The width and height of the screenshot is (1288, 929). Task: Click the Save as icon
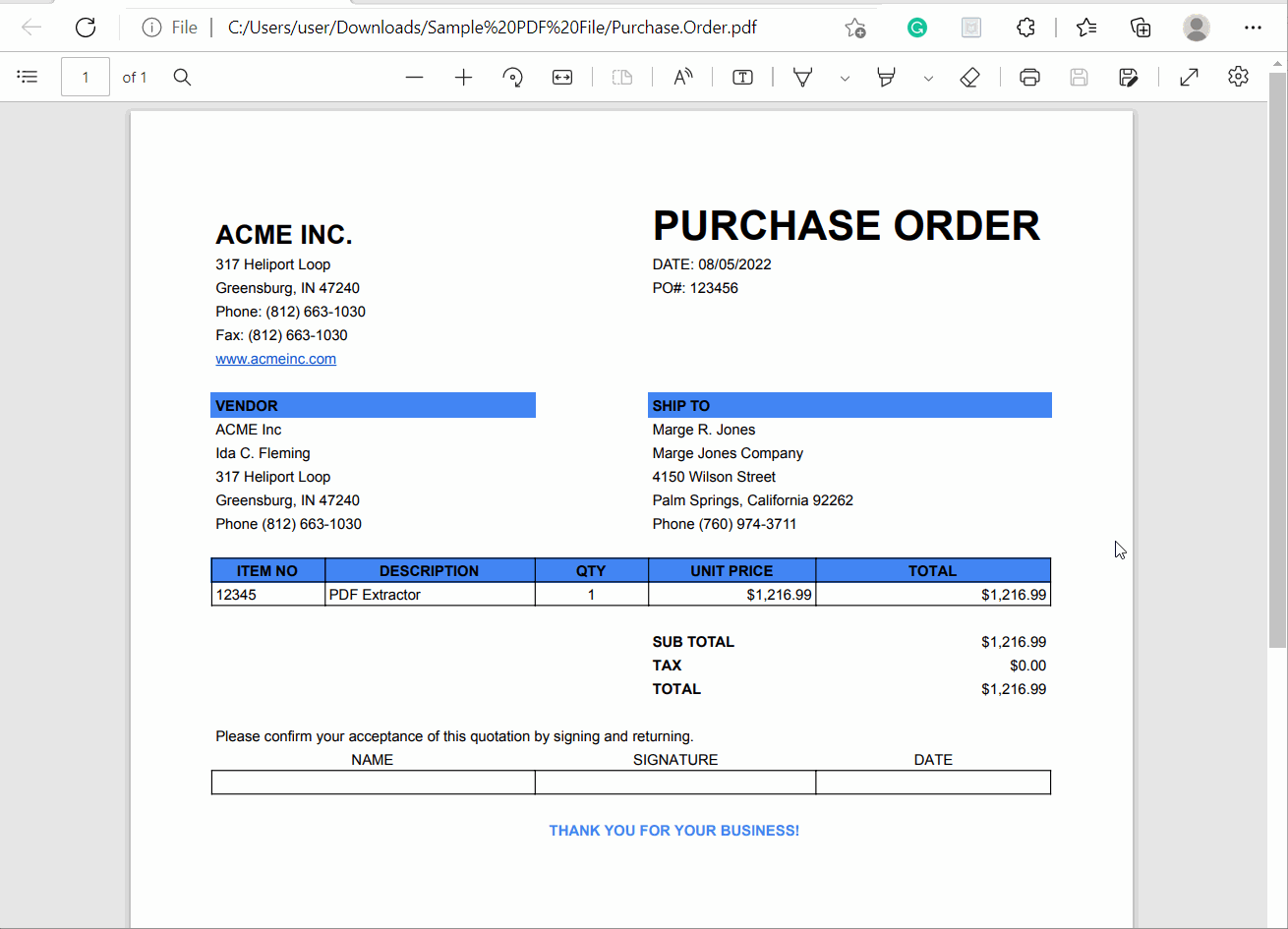tap(1129, 77)
